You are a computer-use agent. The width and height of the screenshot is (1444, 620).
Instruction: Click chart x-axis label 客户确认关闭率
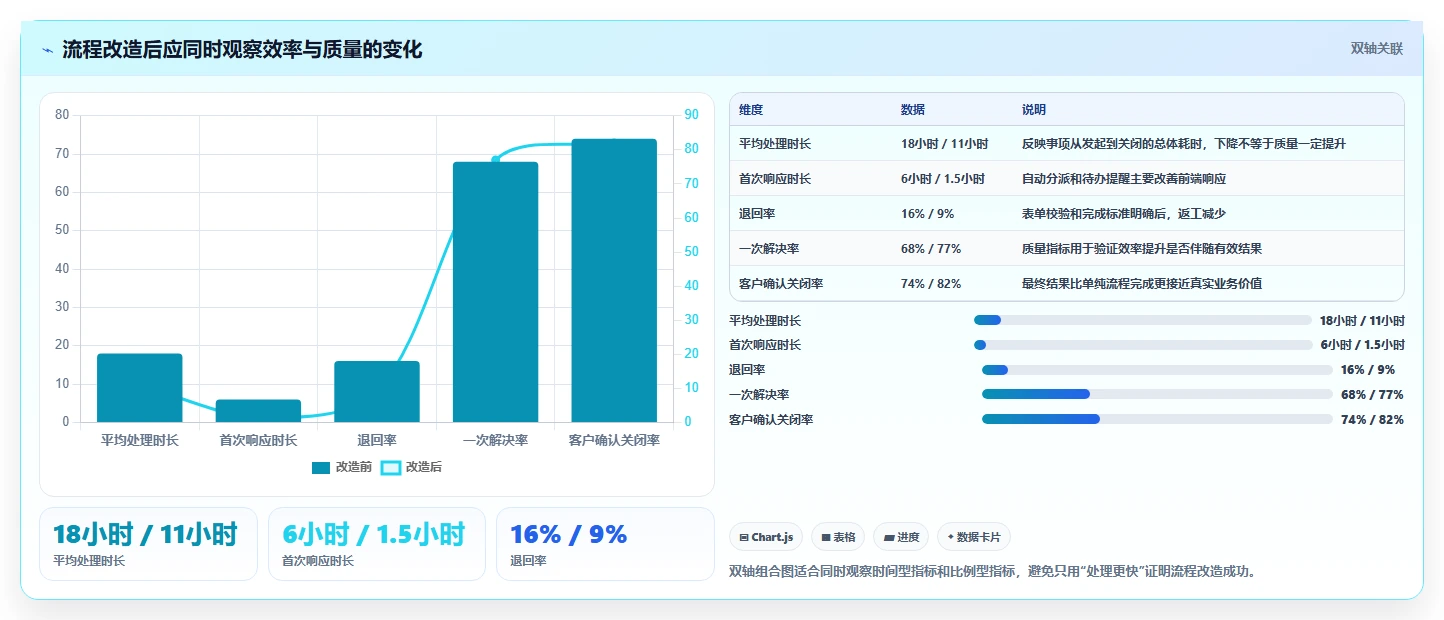(614, 440)
